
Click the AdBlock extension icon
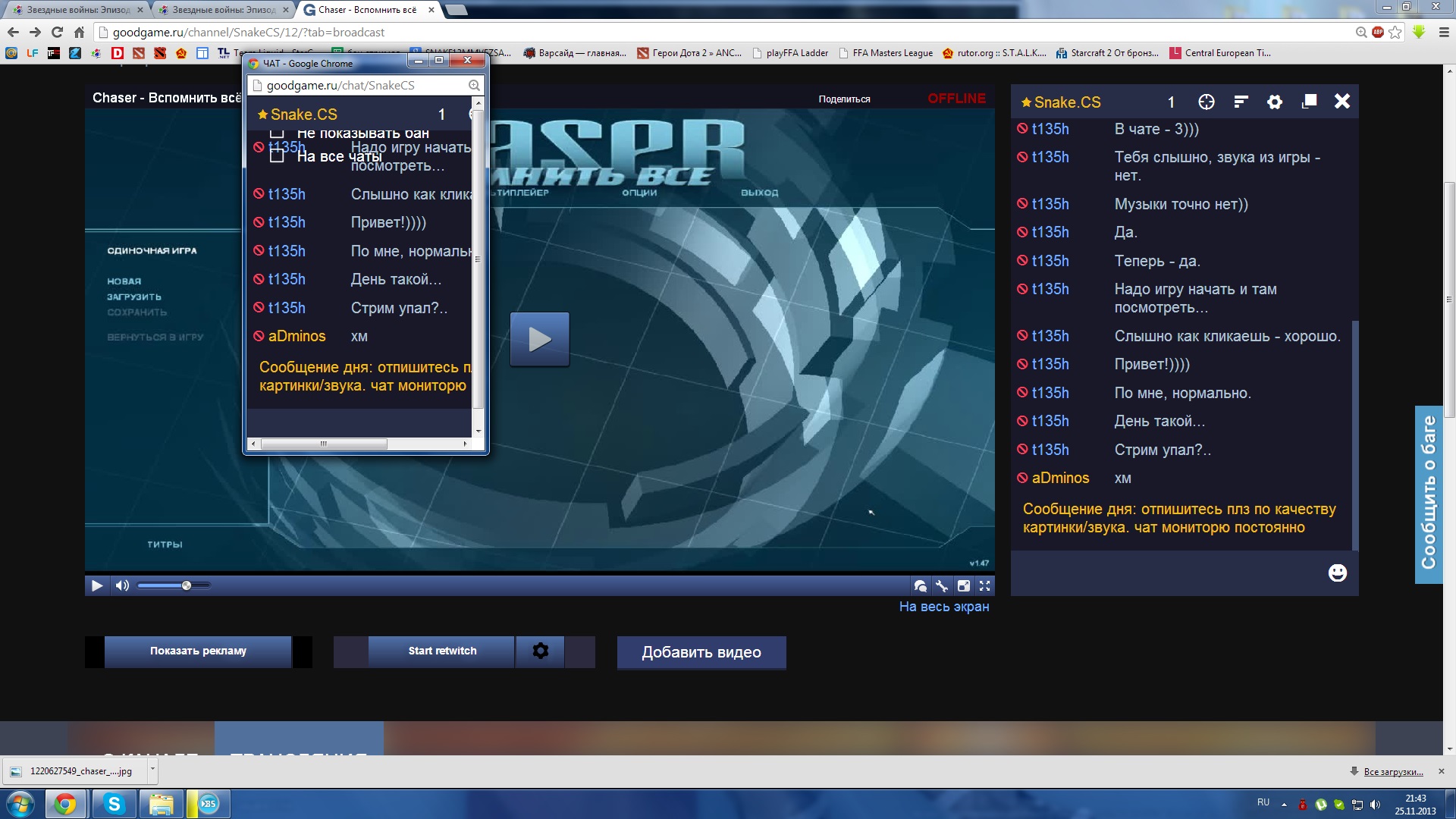tap(1378, 32)
